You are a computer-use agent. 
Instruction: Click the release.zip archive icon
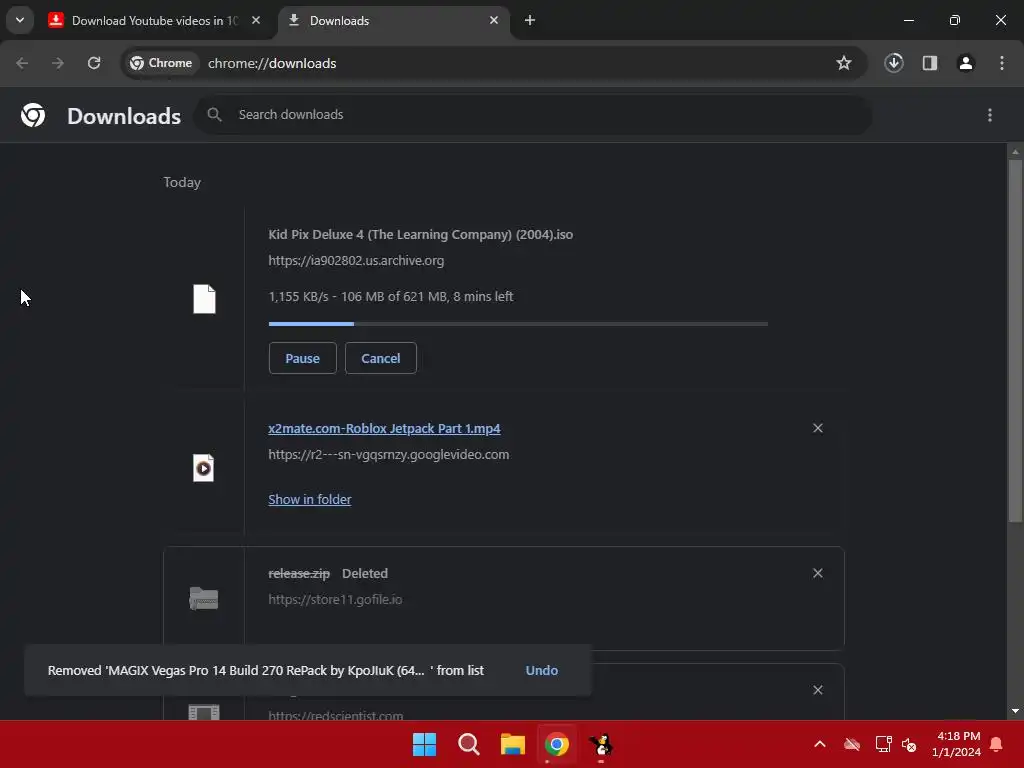click(204, 598)
